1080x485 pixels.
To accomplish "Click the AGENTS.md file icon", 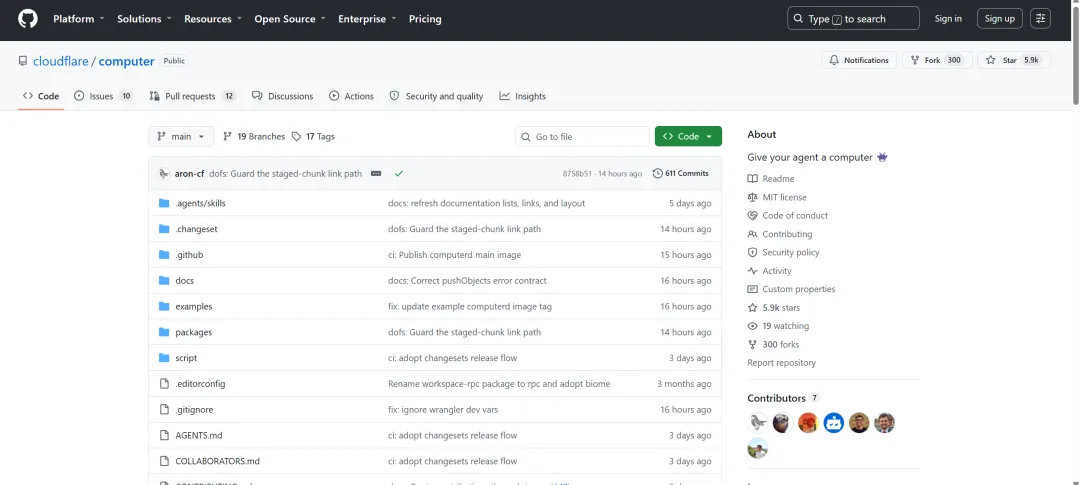I will tap(164, 435).
